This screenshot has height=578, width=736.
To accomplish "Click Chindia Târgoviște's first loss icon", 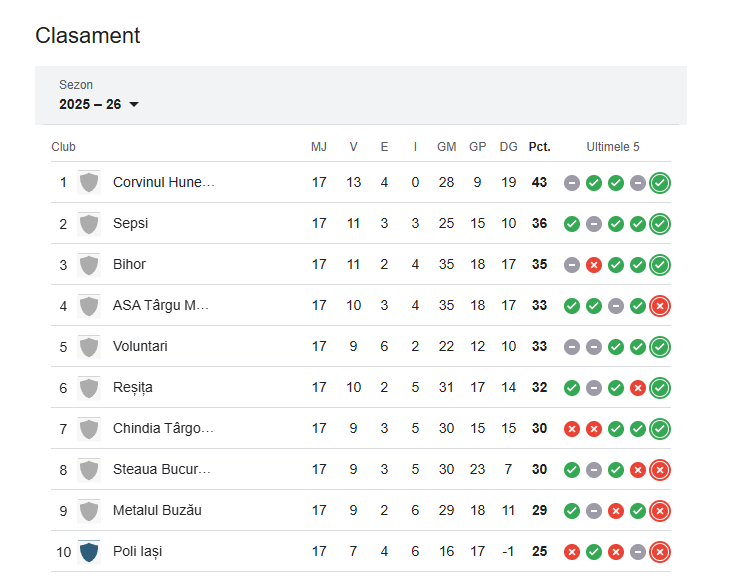I will pyautogui.click(x=572, y=429).
